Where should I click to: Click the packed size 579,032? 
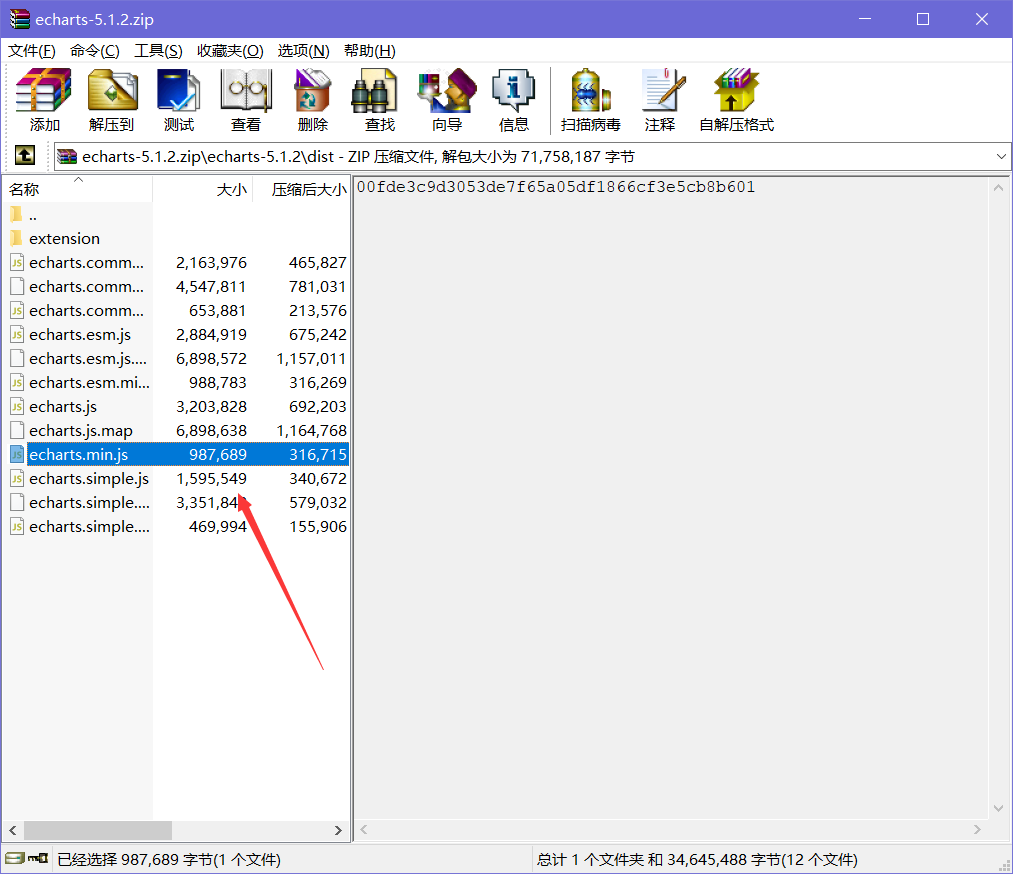coord(318,503)
